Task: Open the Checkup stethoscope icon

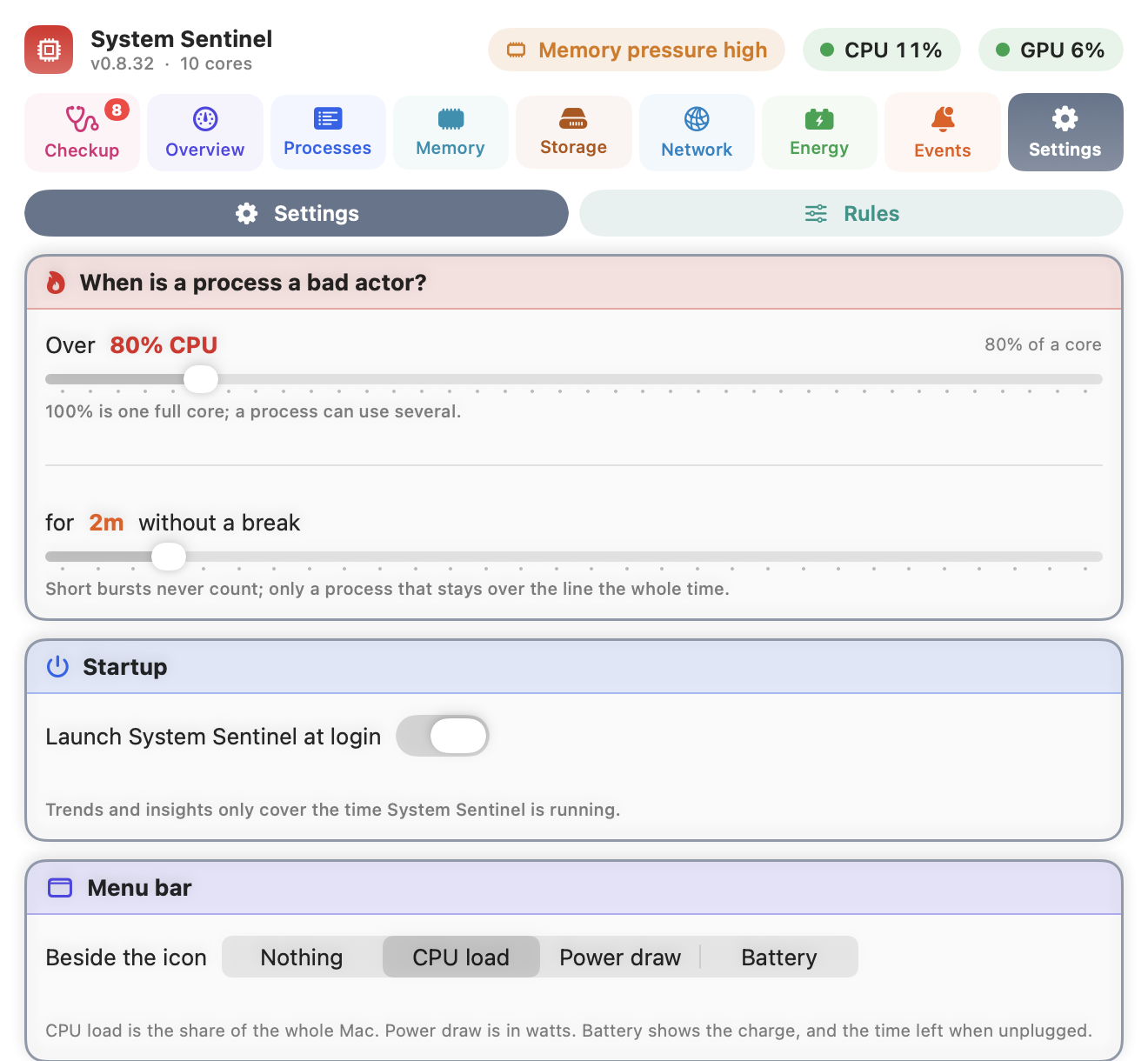Action: click(82, 118)
